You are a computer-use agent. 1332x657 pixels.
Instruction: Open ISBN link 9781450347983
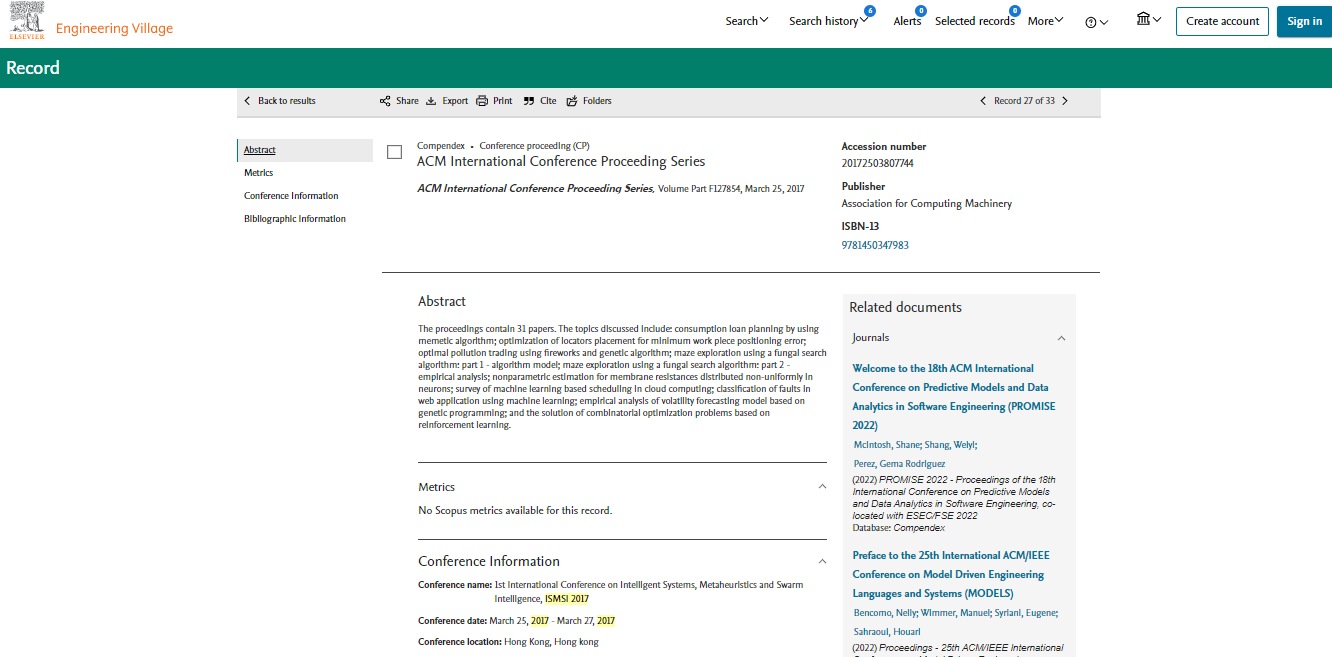(875, 245)
